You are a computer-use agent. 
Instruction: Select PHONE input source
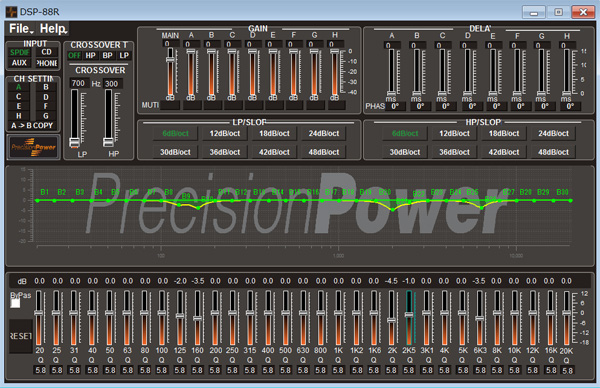tap(46, 63)
